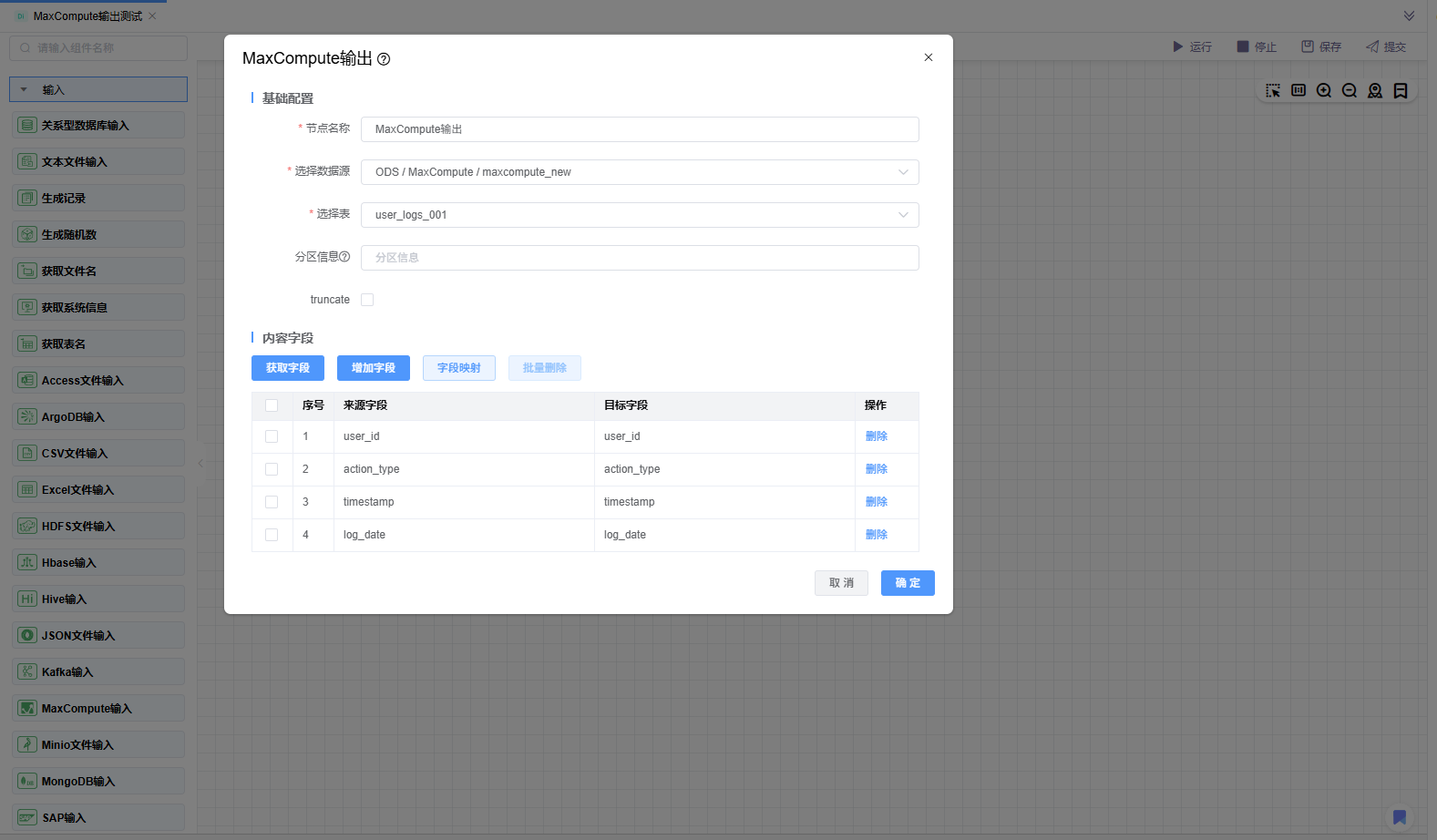This screenshot has height=840, width=1437.
Task: Click 删除 link for the timestamp row
Action: [x=876, y=502]
